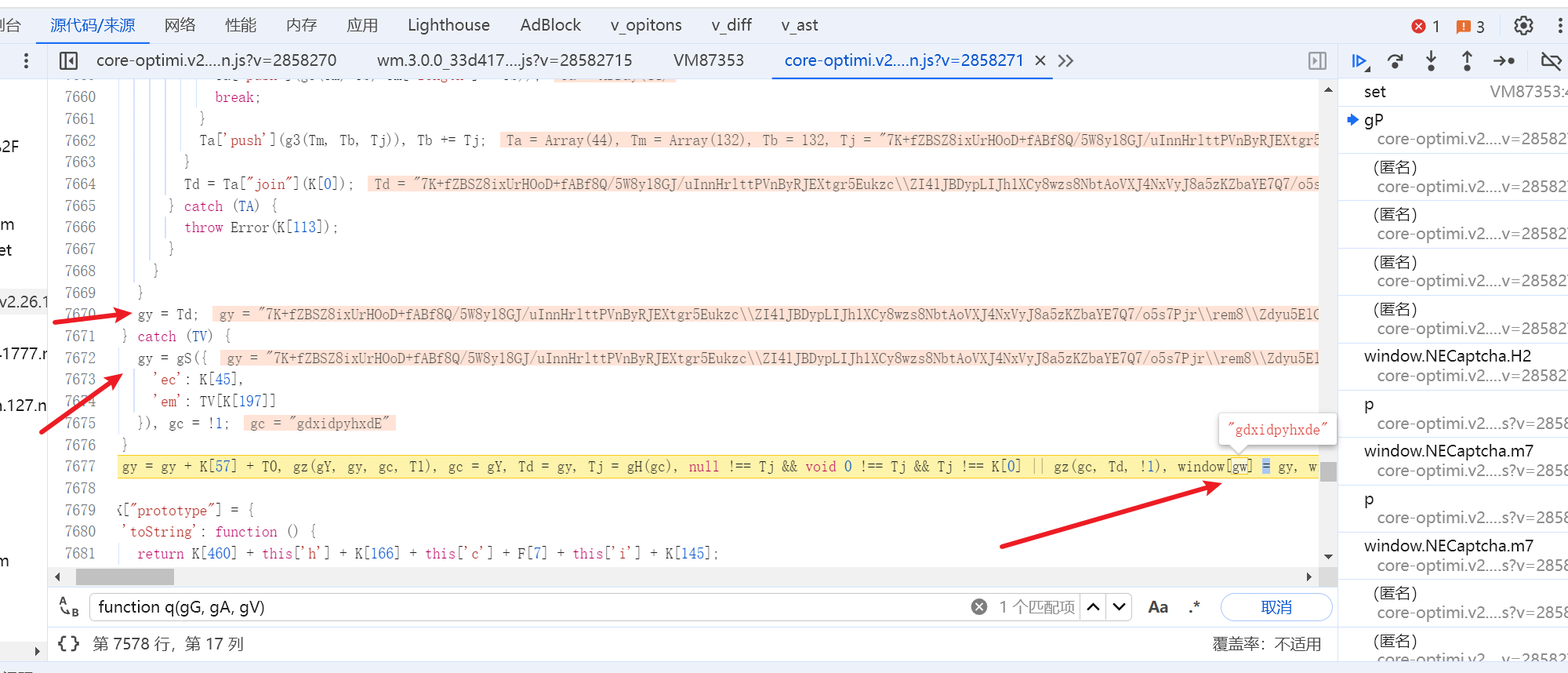The image size is (1568, 673).
Task: Show the orange issues count badge
Action: click(x=1470, y=27)
